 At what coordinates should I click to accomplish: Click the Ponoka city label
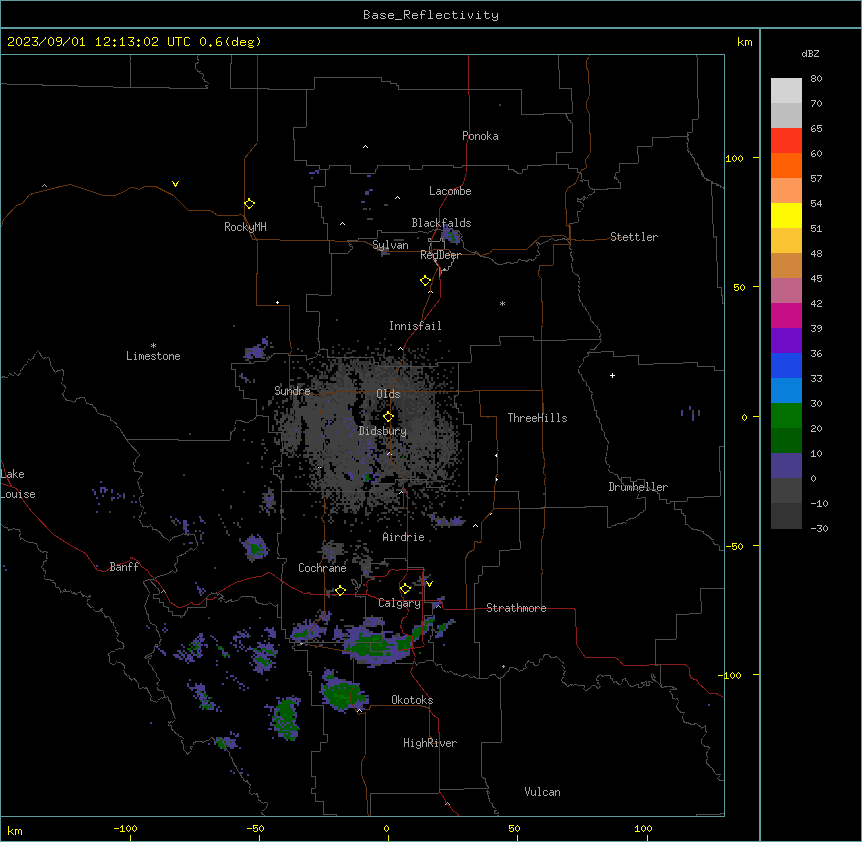[x=480, y=136]
